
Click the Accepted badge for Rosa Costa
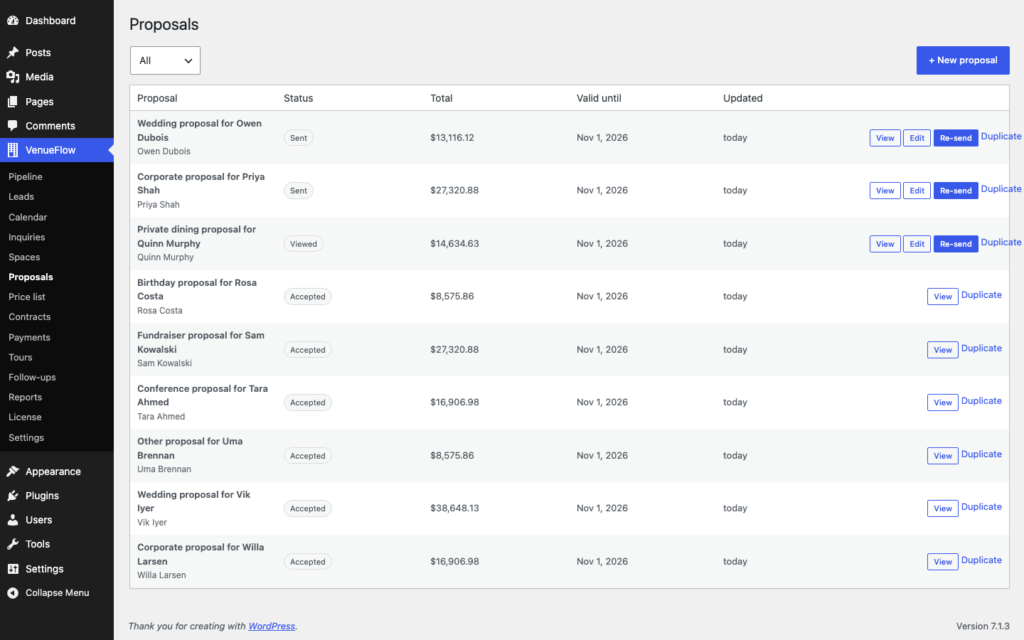308,296
